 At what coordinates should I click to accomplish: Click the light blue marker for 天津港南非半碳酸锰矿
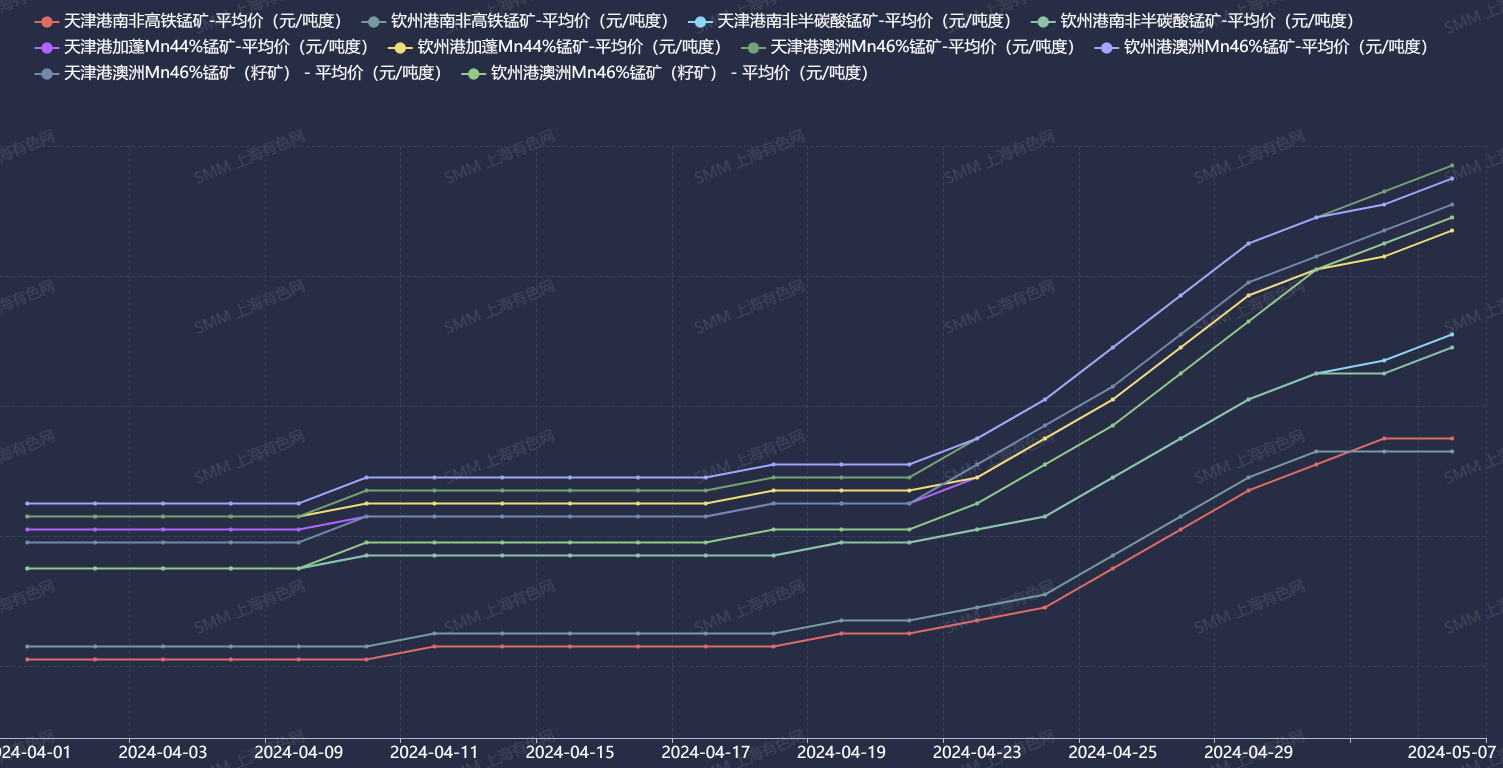click(x=700, y=21)
